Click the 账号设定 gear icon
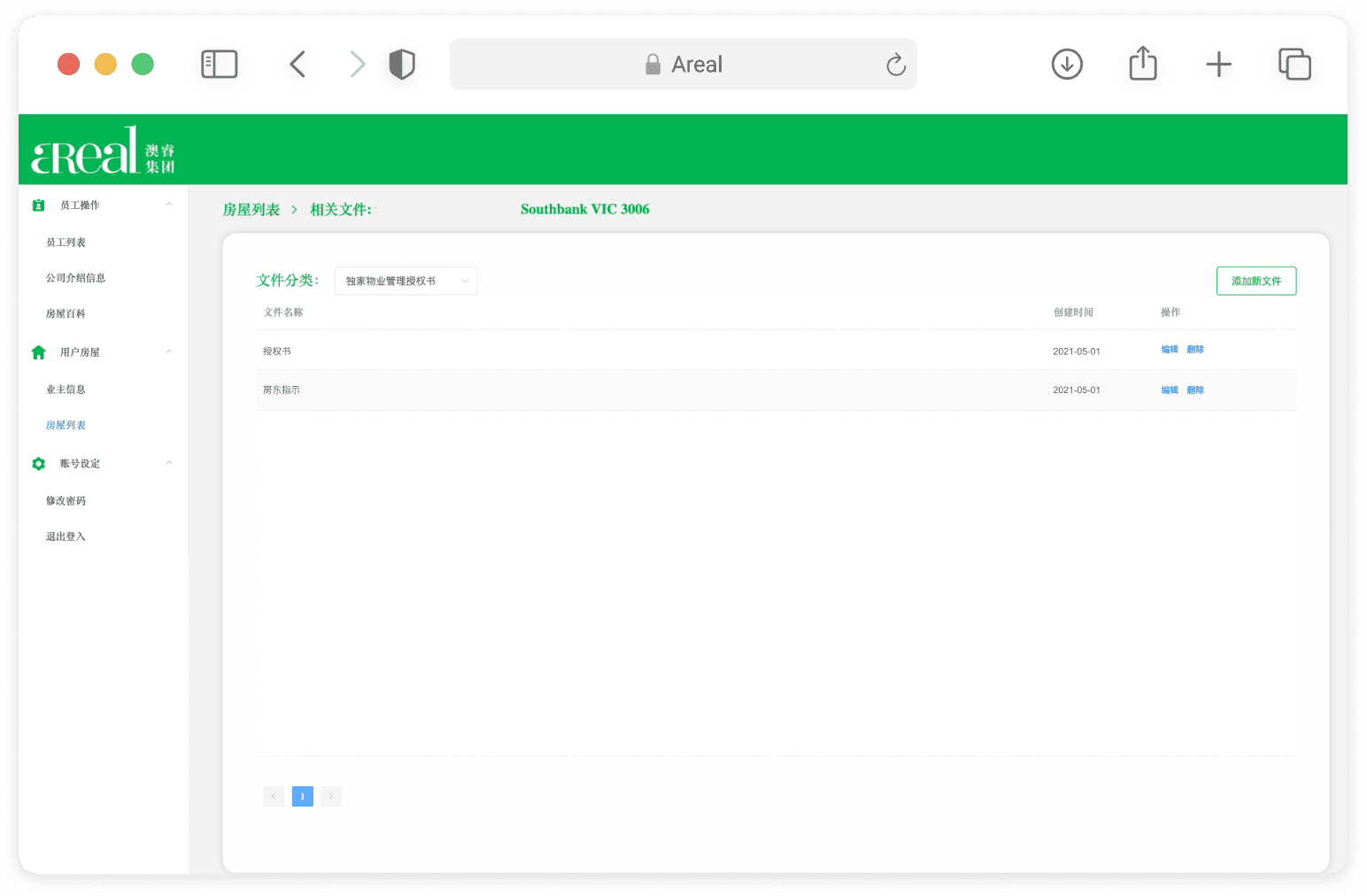1367x896 pixels. tap(38, 464)
